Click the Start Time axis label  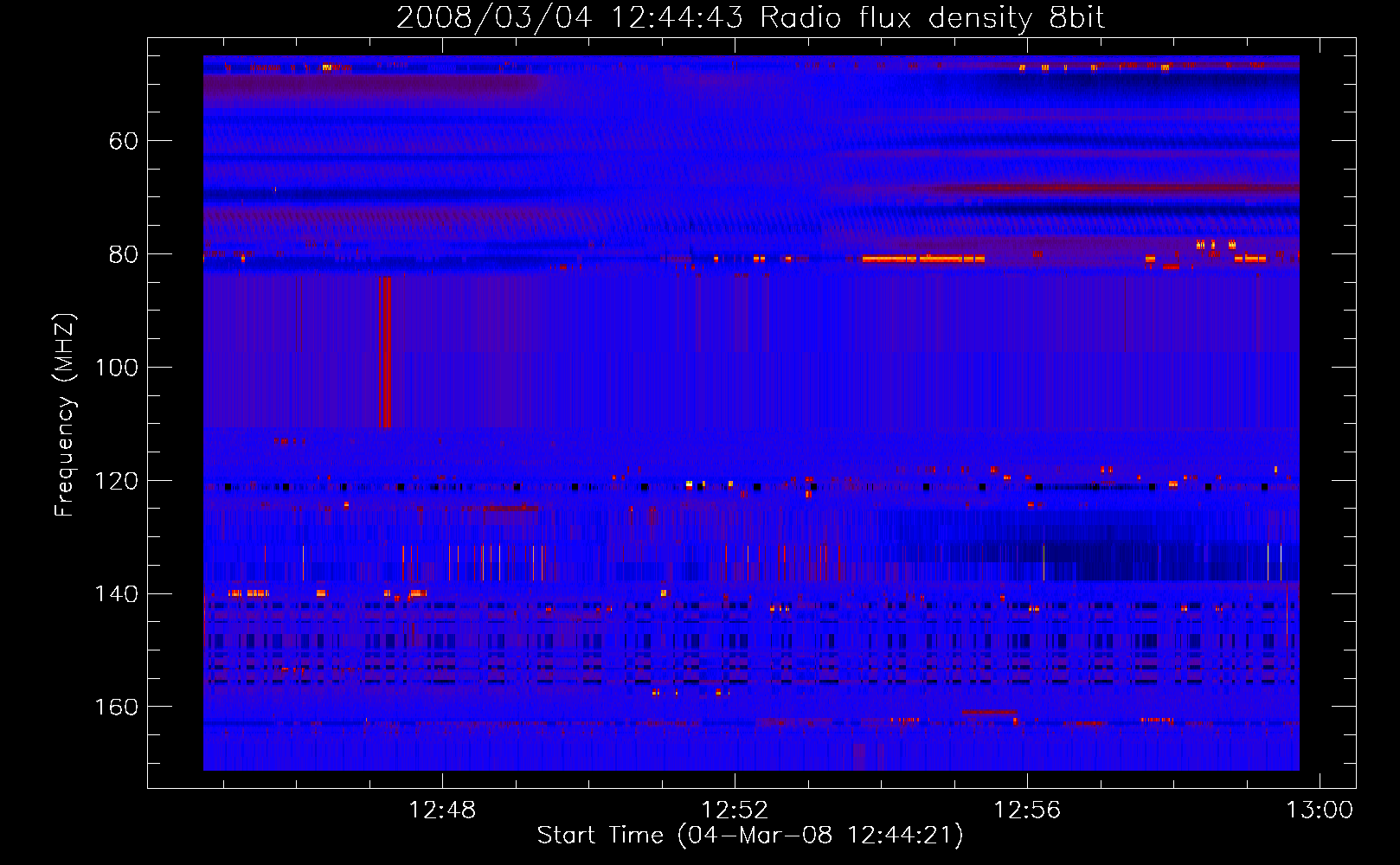point(750,836)
